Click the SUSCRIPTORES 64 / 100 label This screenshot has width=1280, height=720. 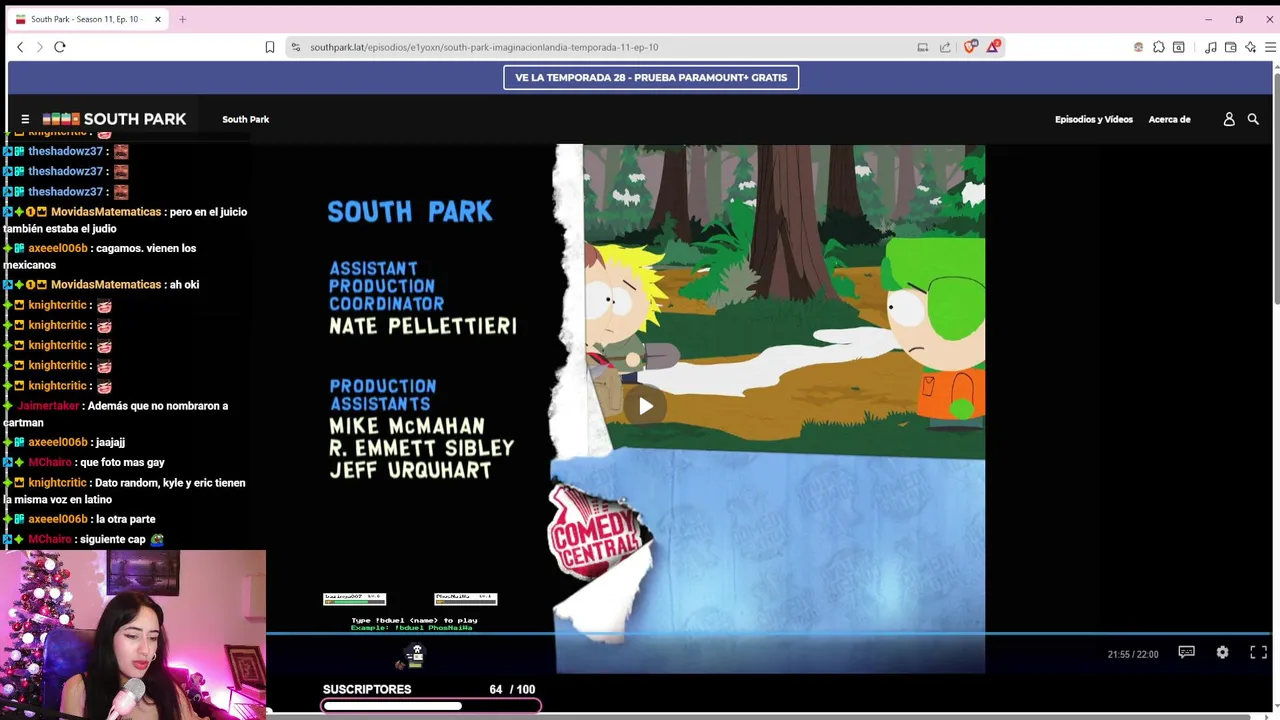point(429,689)
